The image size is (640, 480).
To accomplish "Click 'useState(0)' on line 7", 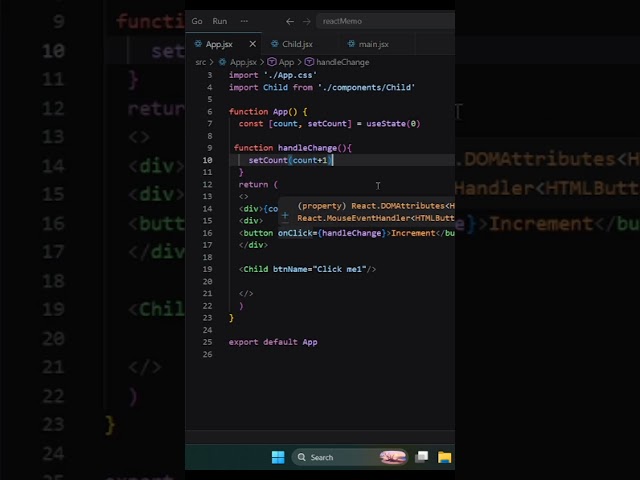I will point(393,124).
